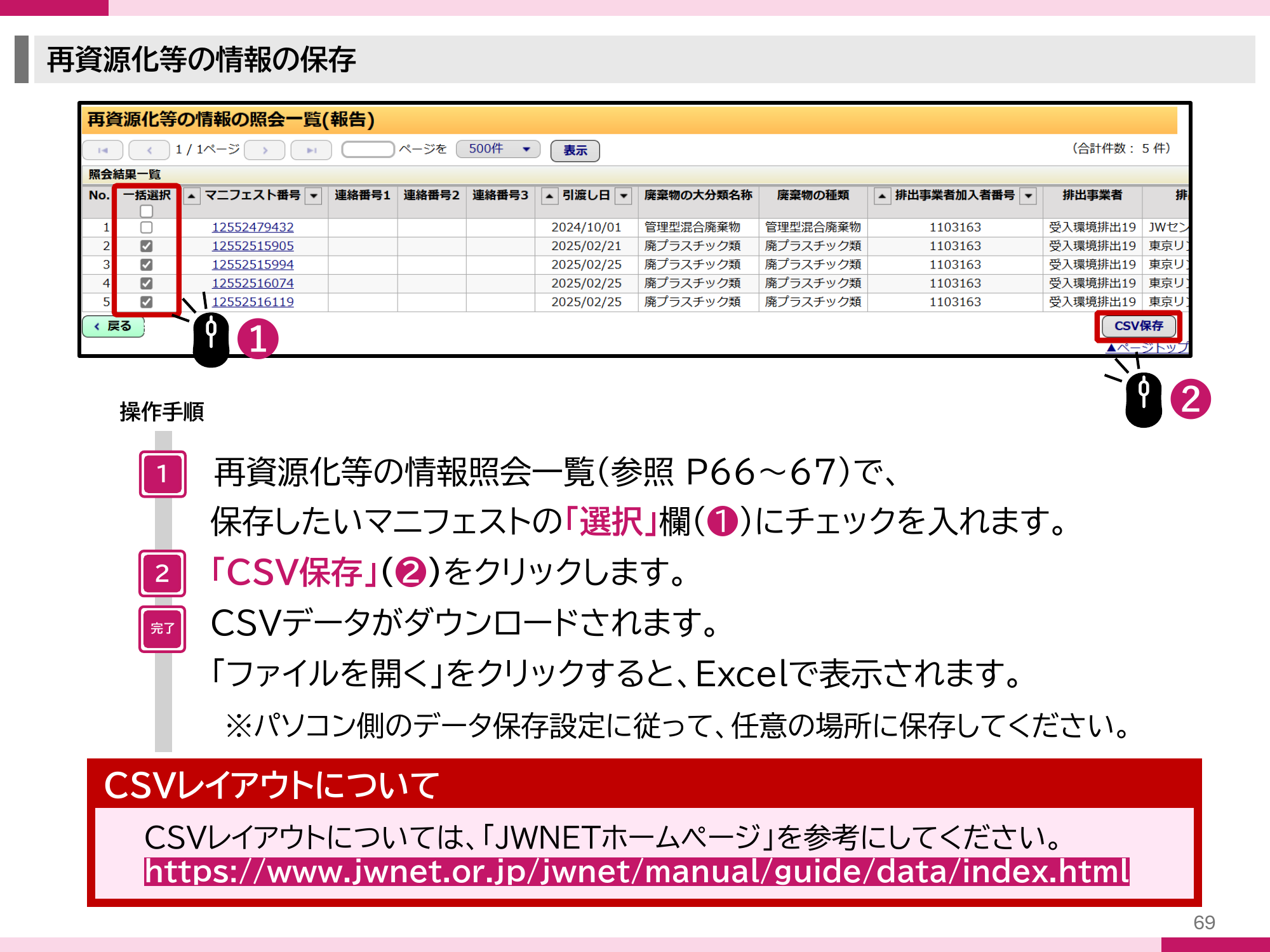Viewport: 1270px width, 952px height.
Task: Sort マニフェスト番号 column ascending arrow
Action: tap(191, 196)
